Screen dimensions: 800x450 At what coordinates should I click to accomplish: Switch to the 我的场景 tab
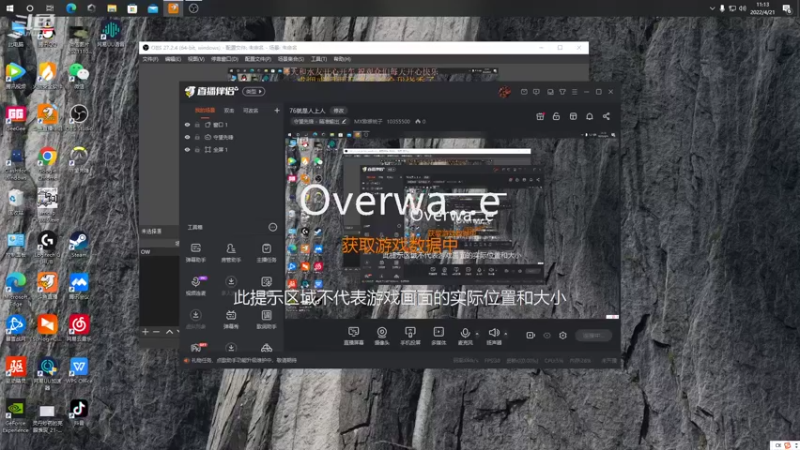click(205, 111)
